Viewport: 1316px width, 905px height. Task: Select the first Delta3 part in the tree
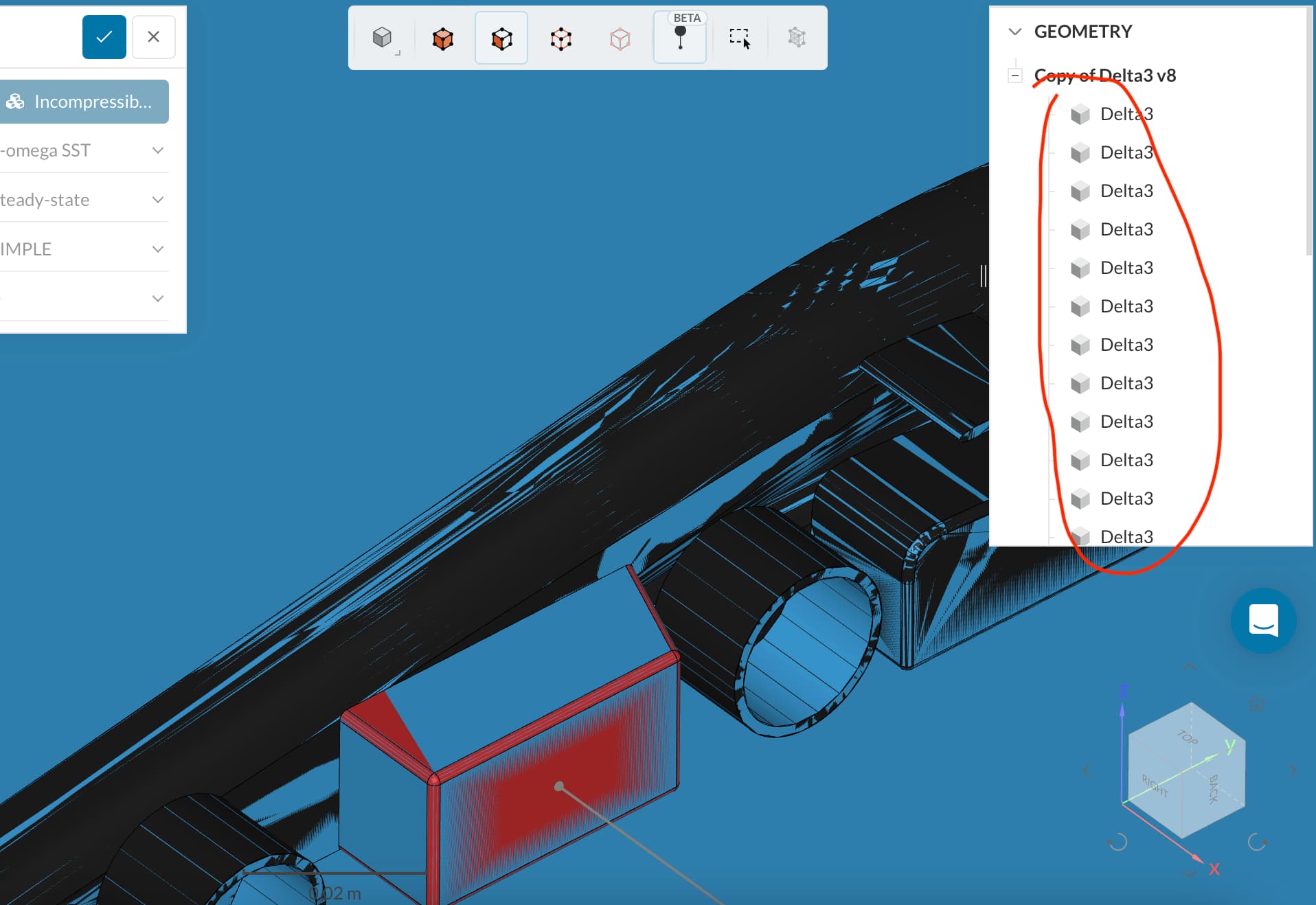[x=1126, y=114]
